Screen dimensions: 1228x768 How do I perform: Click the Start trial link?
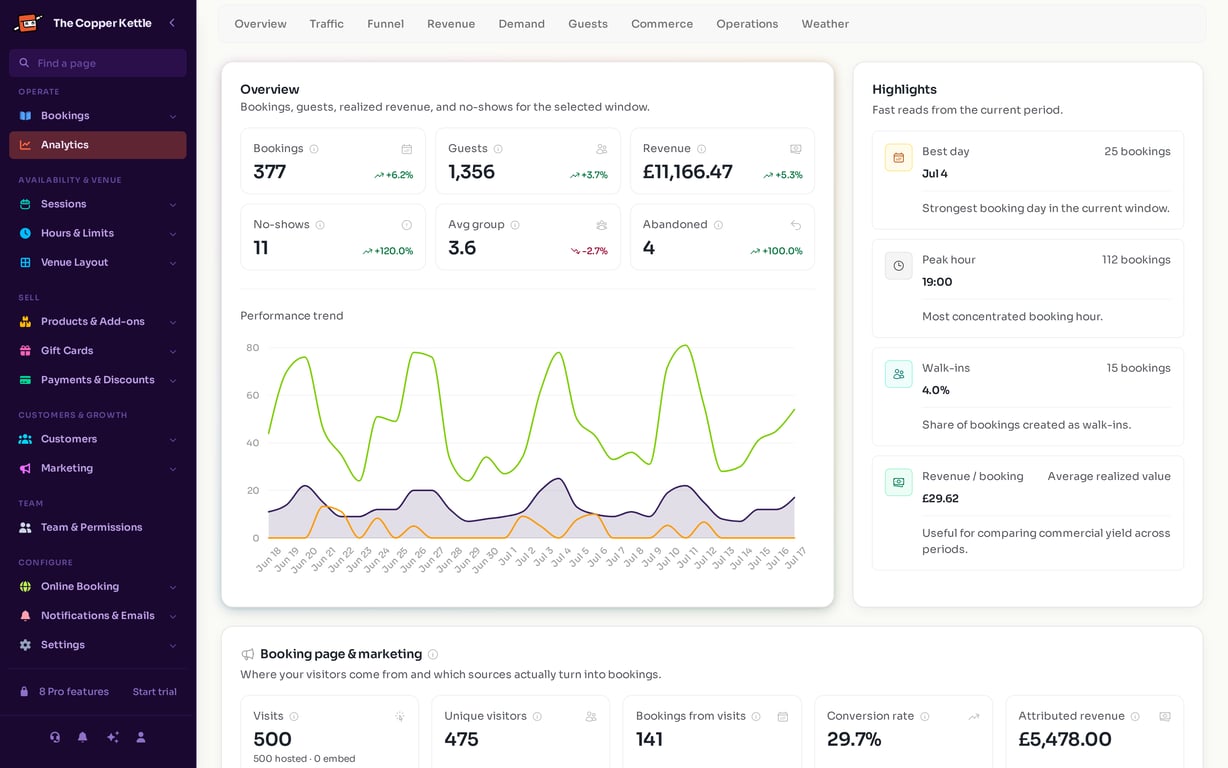tap(154, 692)
